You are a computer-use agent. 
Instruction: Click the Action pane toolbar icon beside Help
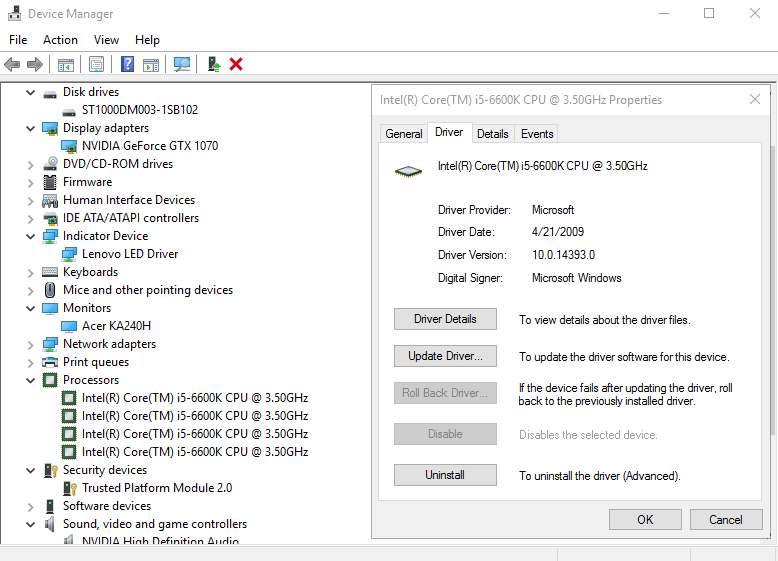(x=151, y=64)
